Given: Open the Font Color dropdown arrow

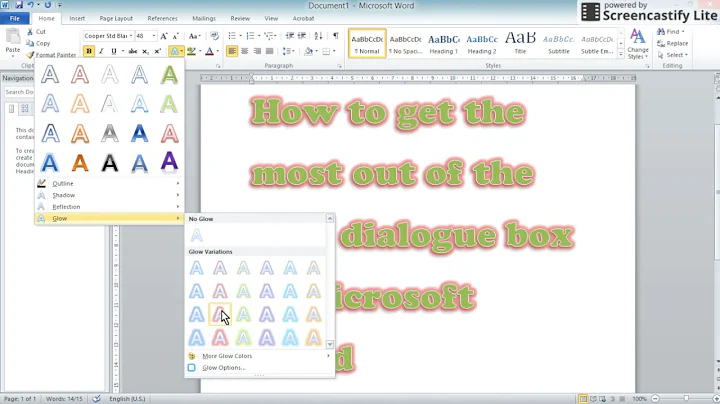Looking at the screenshot, I should click(x=217, y=51).
